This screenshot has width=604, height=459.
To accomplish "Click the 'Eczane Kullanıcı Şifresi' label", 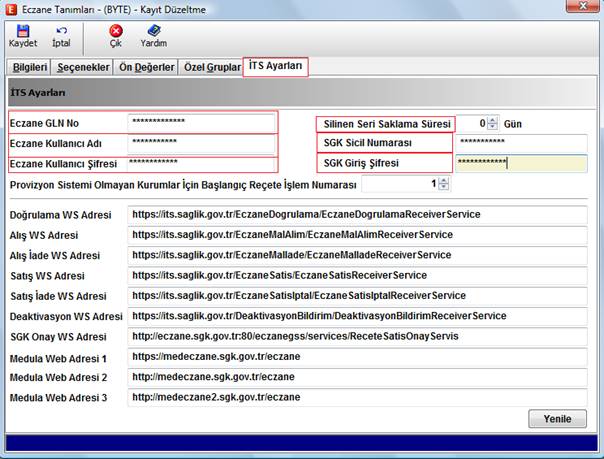I will (x=63, y=164).
